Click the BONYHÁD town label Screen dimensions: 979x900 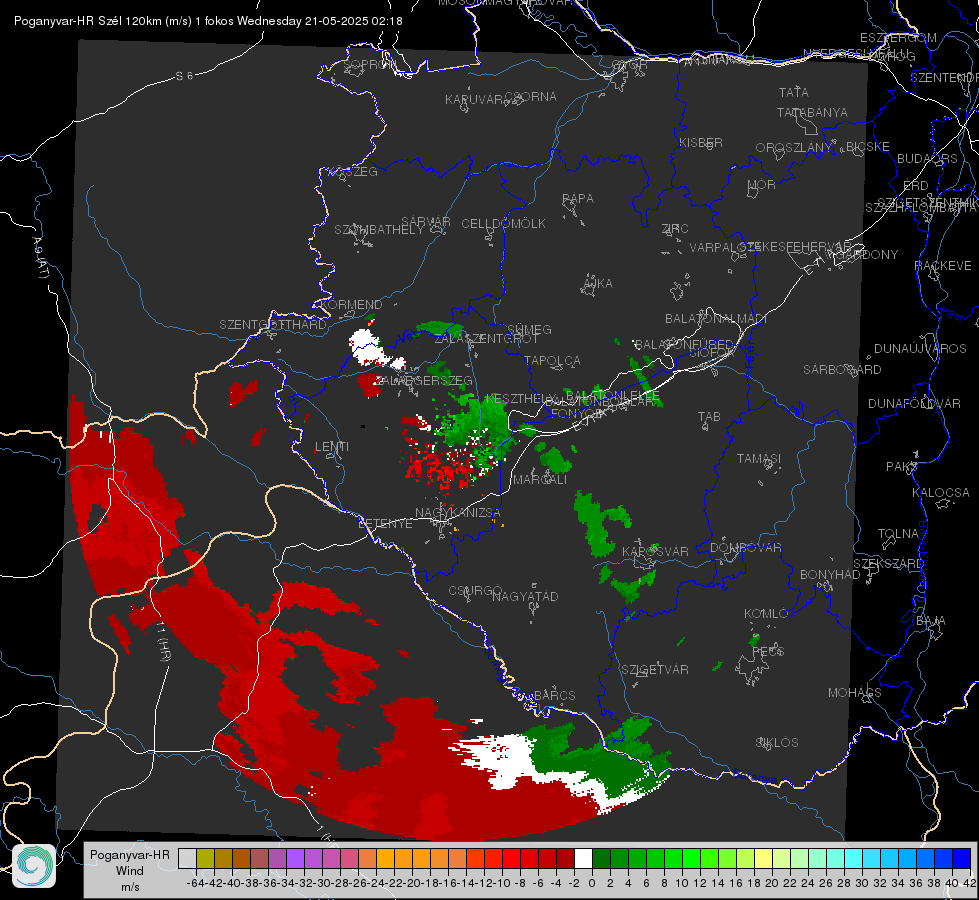point(830,575)
